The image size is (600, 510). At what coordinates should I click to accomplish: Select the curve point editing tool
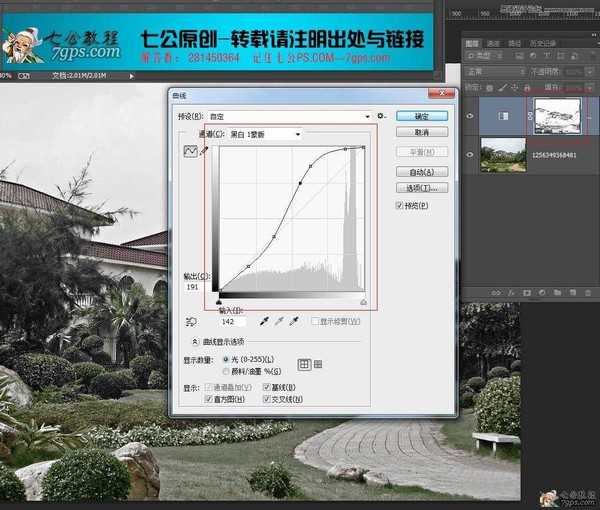pos(190,151)
